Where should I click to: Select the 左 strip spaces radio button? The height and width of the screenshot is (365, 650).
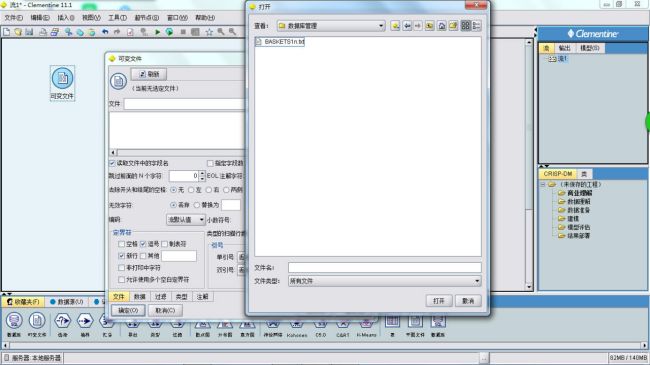pyautogui.click(x=191, y=190)
